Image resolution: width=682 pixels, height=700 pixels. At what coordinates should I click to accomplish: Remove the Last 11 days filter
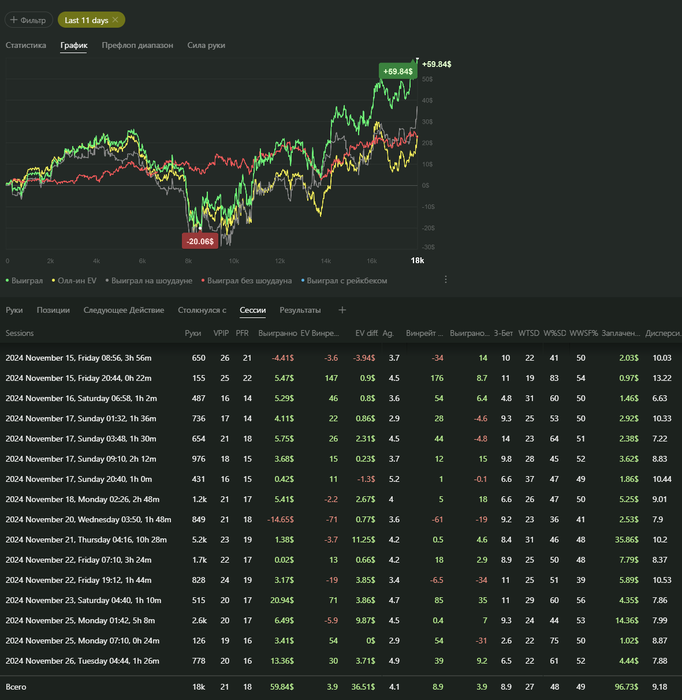[115, 20]
